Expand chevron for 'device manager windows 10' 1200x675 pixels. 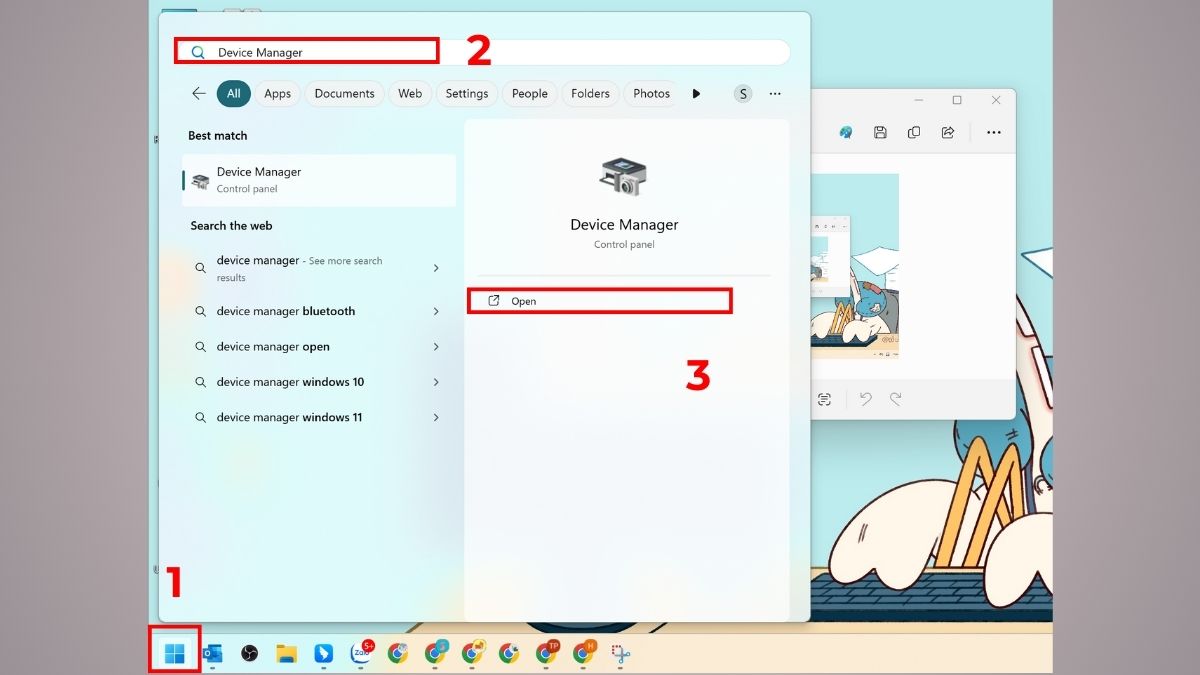(x=436, y=382)
